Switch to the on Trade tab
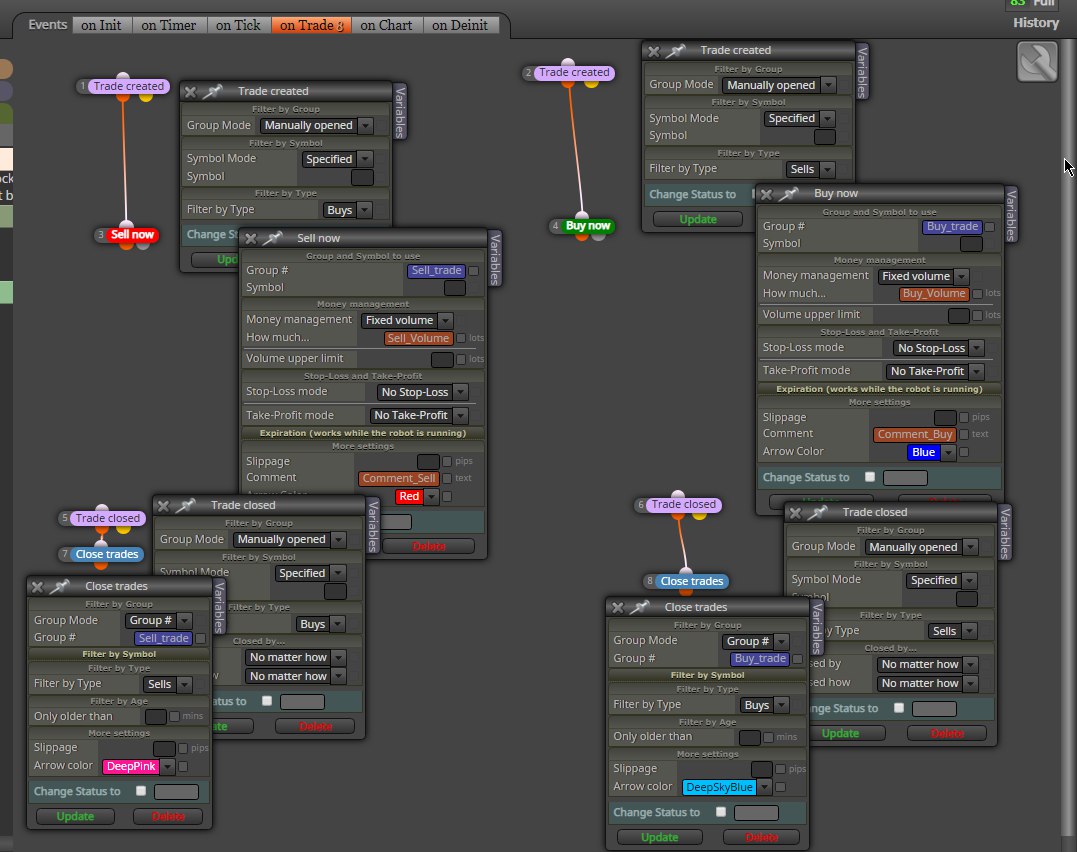Image resolution: width=1077 pixels, height=852 pixels. 311,25
